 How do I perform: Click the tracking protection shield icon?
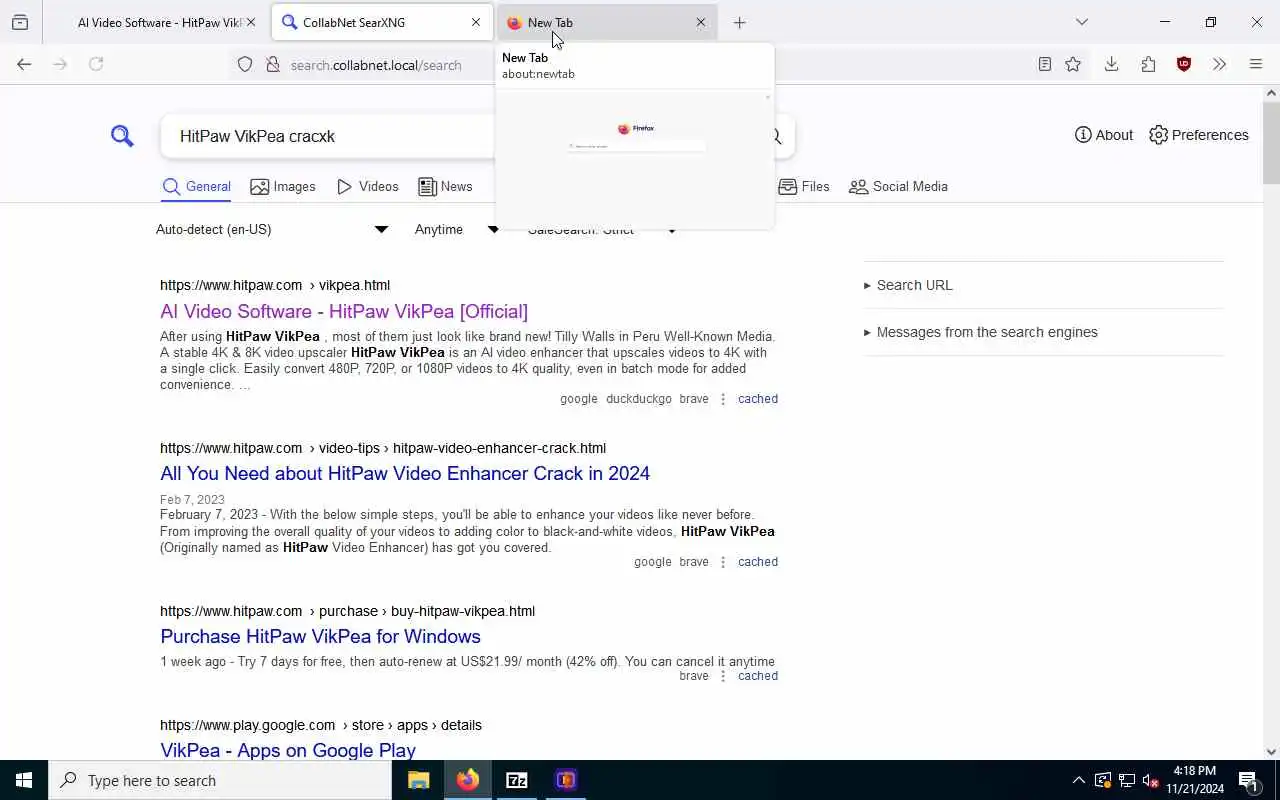pos(245,65)
